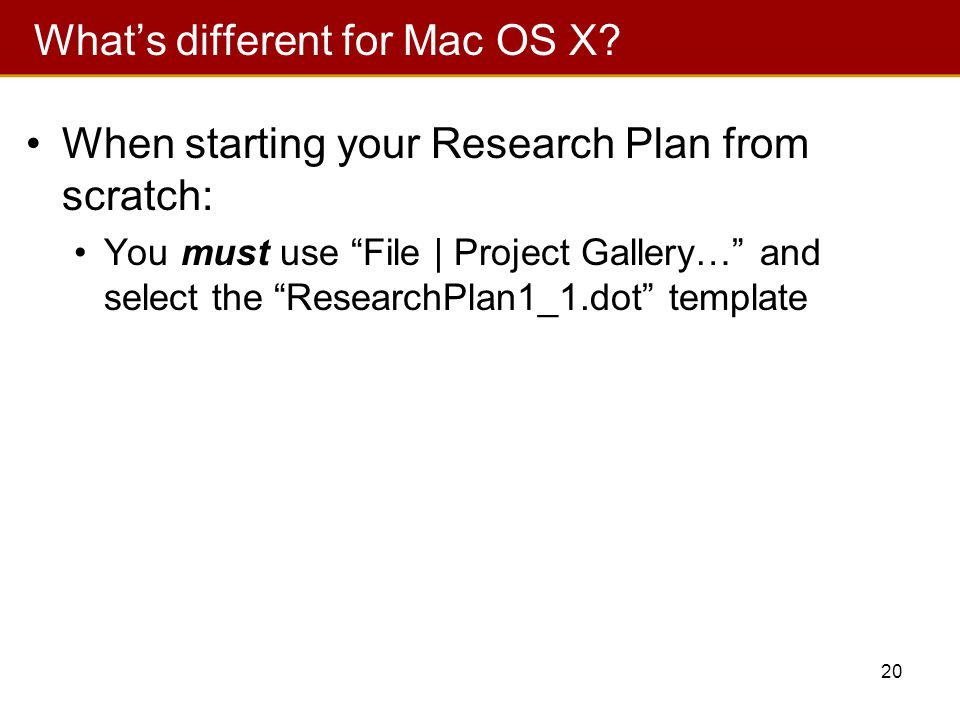Screen dimensions: 960x720
Task: Click the word "You" in the sub-bullet
Action: point(136,252)
